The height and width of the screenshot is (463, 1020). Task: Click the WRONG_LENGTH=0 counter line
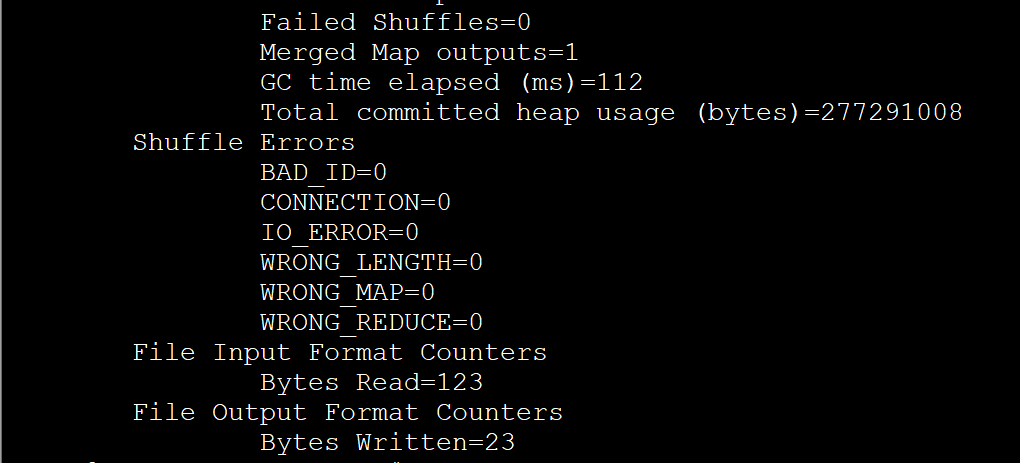(x=371, y=263)
